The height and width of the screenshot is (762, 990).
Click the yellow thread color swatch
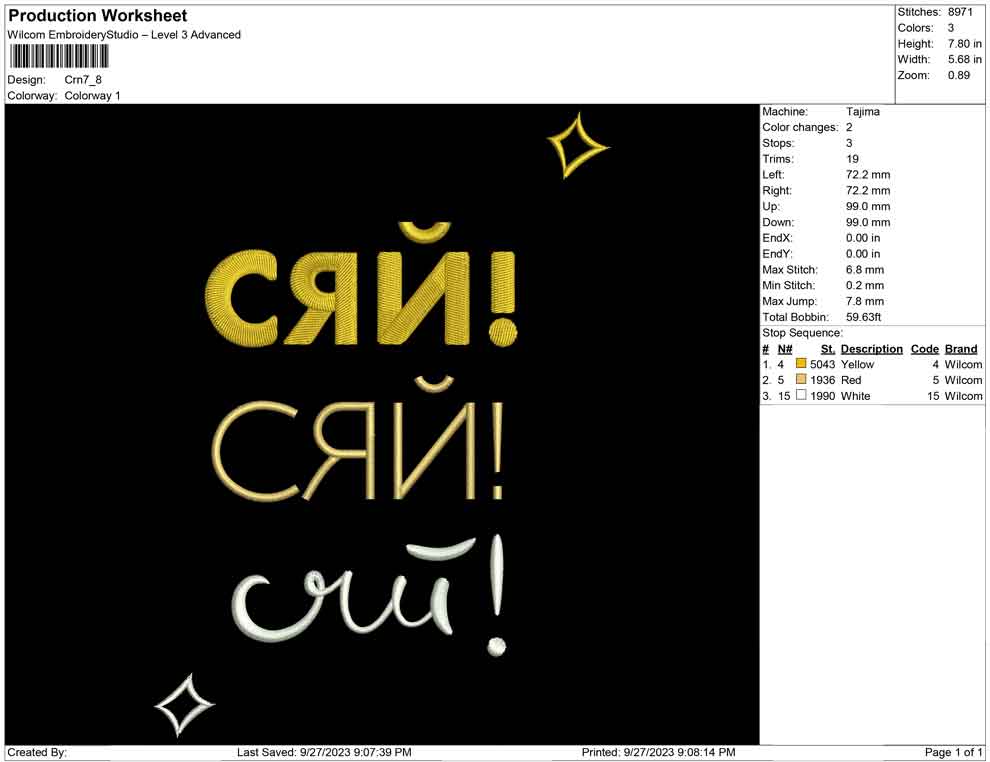pos(801,364)
